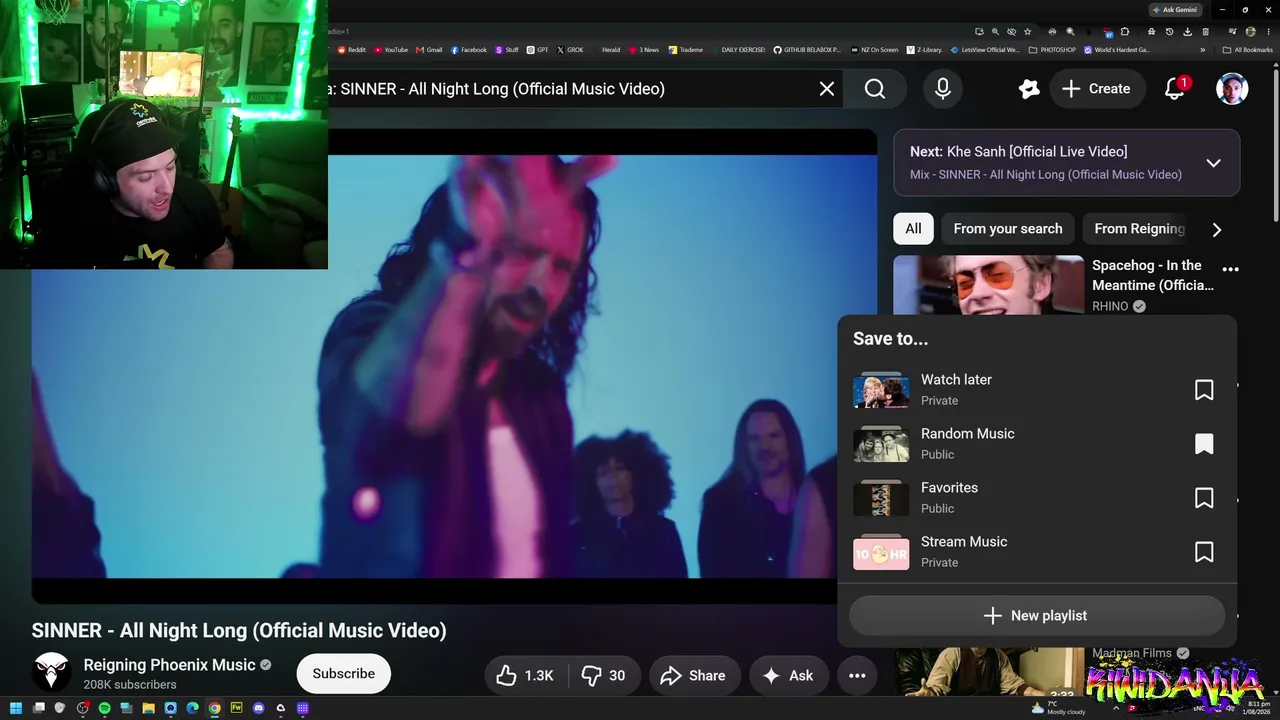
Task: Open the NZ On Screen bookmark
Action: click(x=874, y=50)
